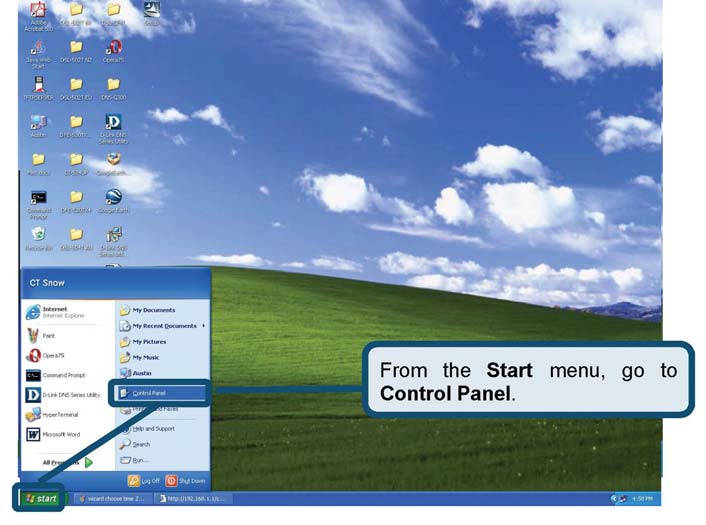
Task: Open My Pictures folder from Start menu
Action: (143, 342)
